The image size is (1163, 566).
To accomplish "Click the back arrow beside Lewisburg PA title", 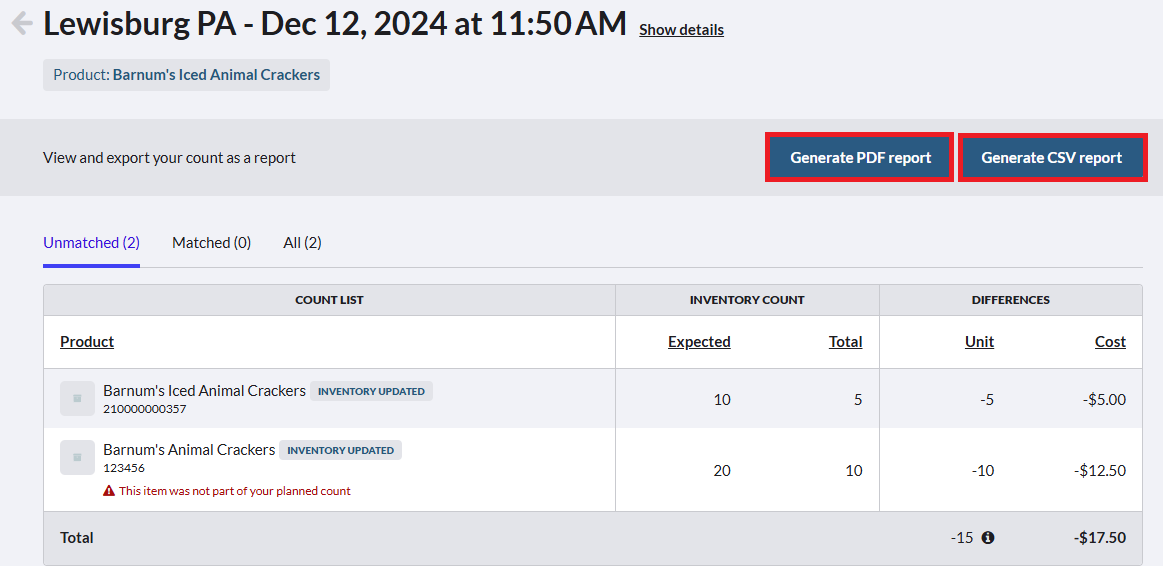I will point(22,23).
